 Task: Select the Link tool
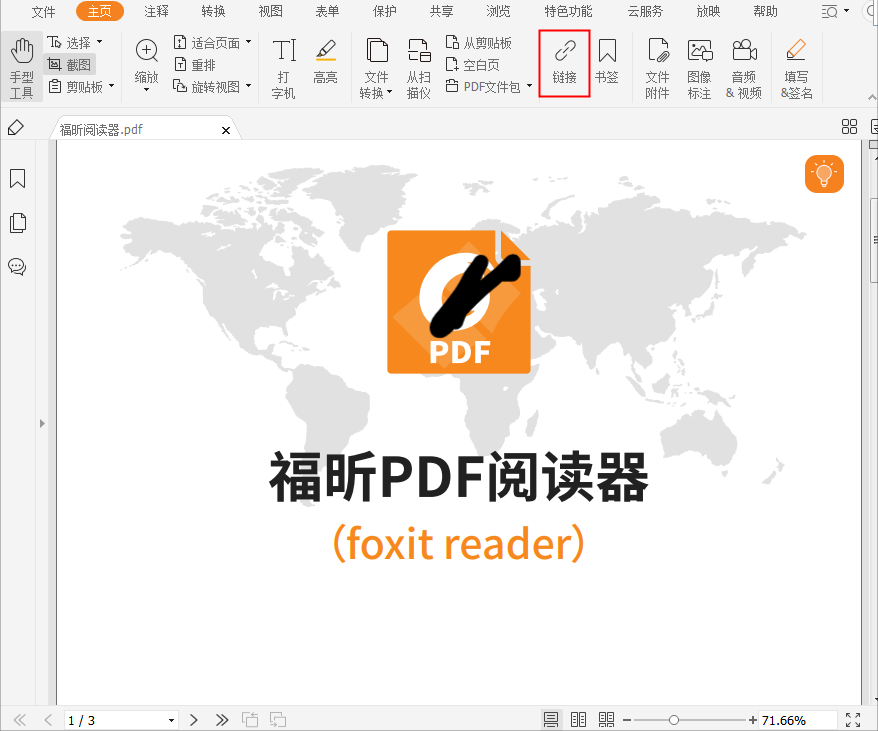pos(563,64)
